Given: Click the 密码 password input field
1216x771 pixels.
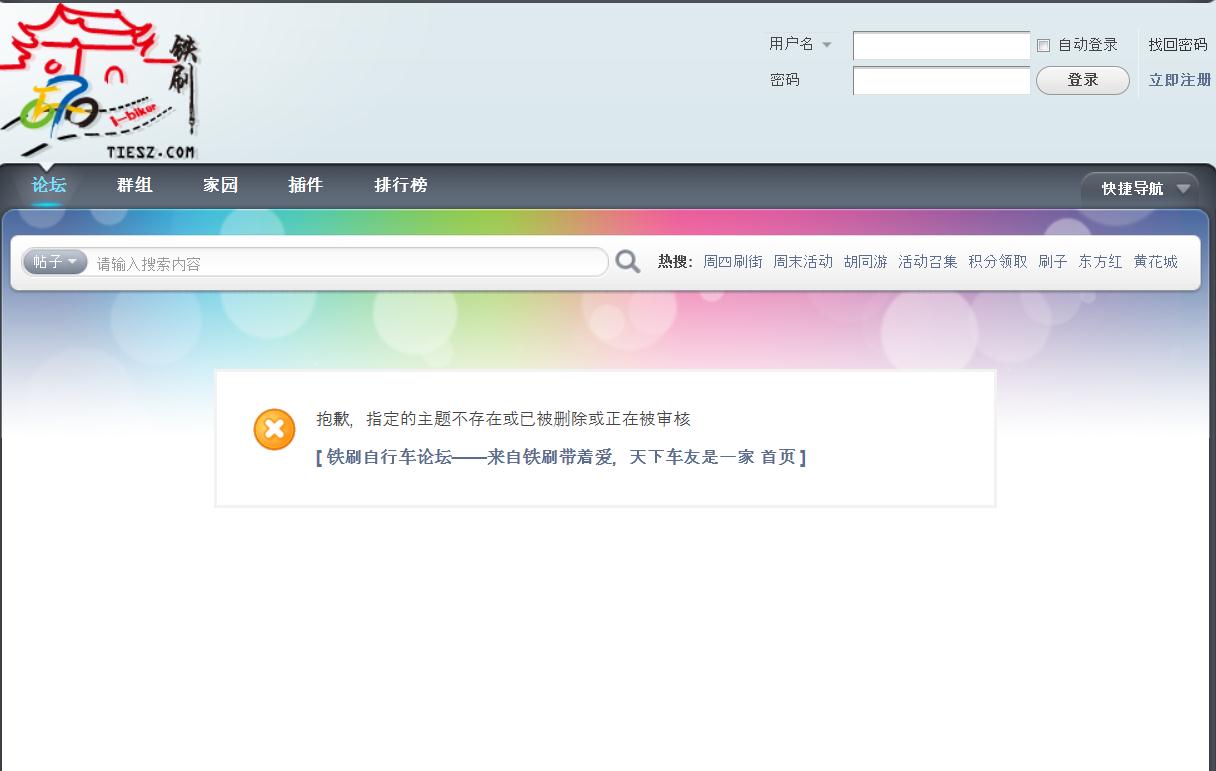Looking at the screenshot, I should [940, 80].
